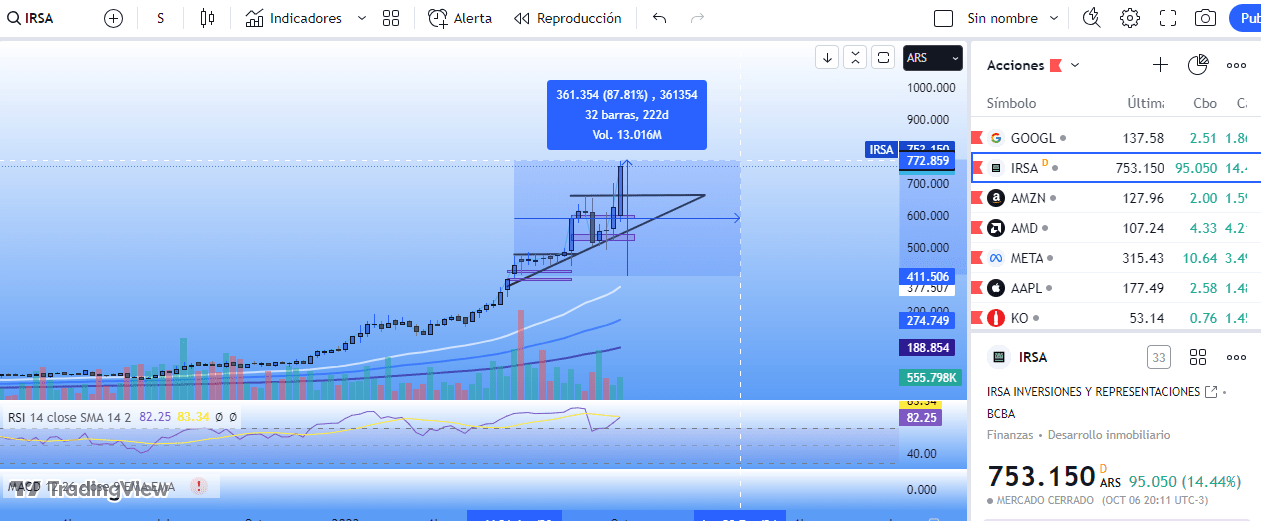The width and height of the screenshot is (1261, 521).
Task: Add a symbol to the Acciones watchlist
Action: (x=1160, y=65)
